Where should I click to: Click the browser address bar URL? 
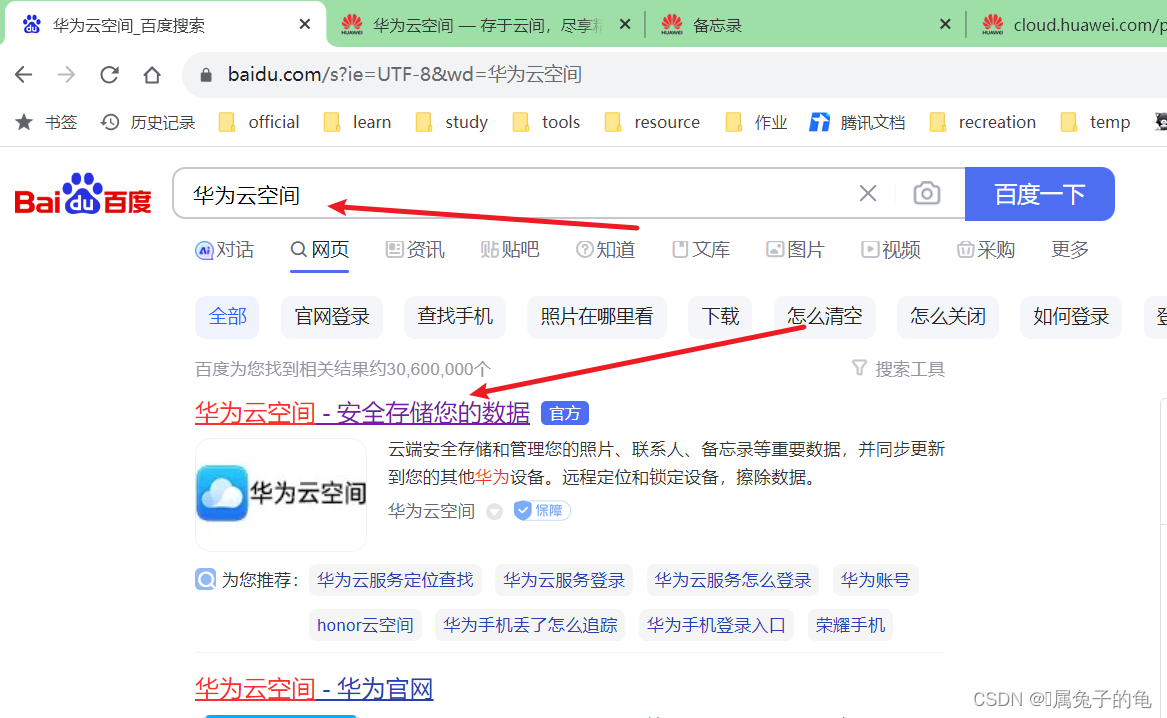(405, 74)
